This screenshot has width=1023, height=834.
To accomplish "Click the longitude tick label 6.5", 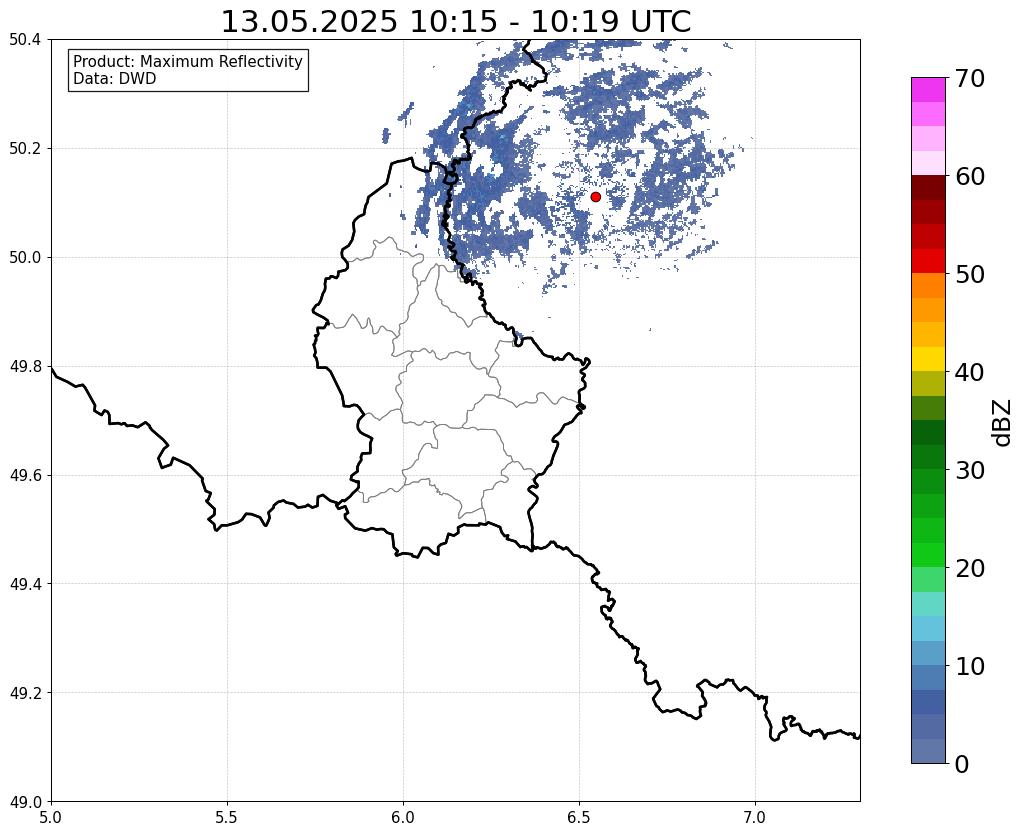I will [x=579, y=817].
